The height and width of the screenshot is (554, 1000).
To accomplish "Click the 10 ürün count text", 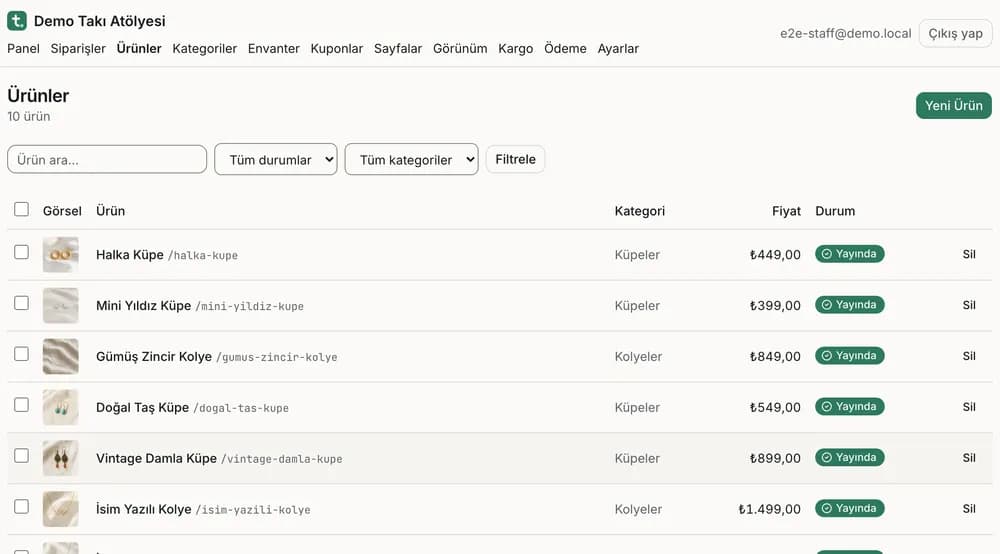I will tap(29, 117).
